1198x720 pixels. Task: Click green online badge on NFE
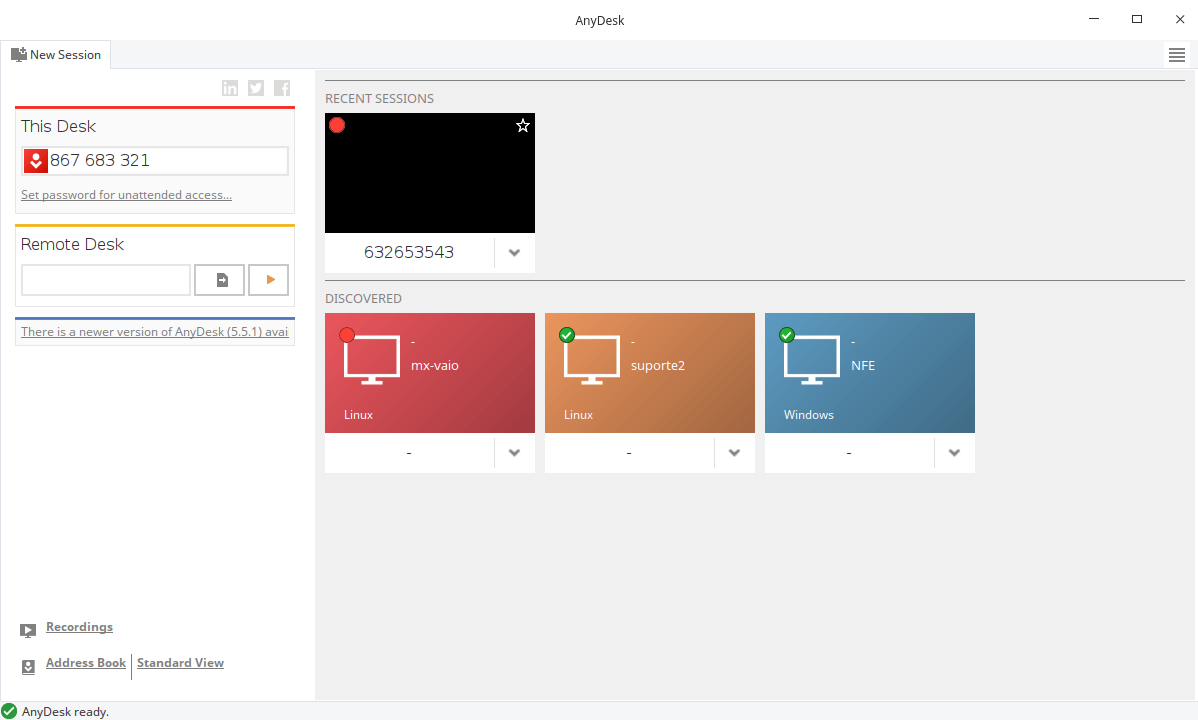787,335
